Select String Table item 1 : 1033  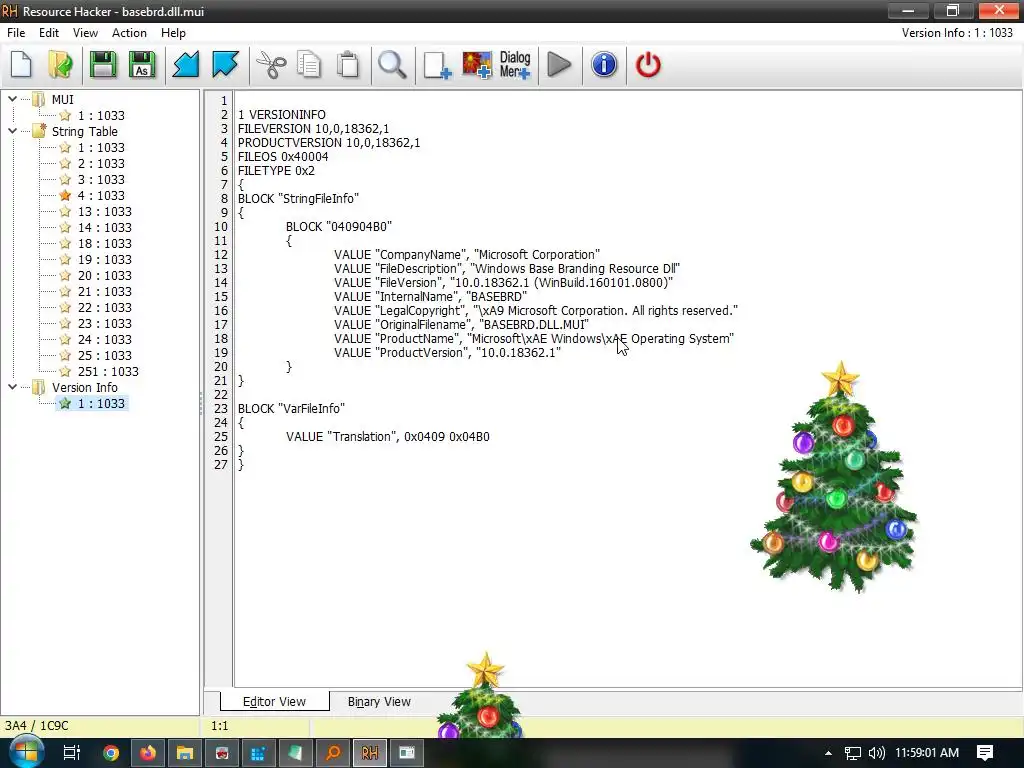click(101, 148)
